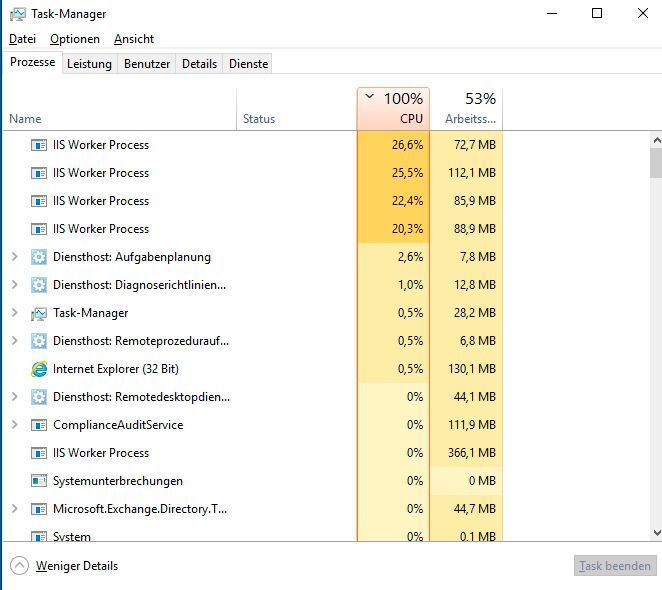Image resolution: width=662 pixels, height=590 pixels.
Task: Click the scrollbar up arrow
Action: pos(657,140)
